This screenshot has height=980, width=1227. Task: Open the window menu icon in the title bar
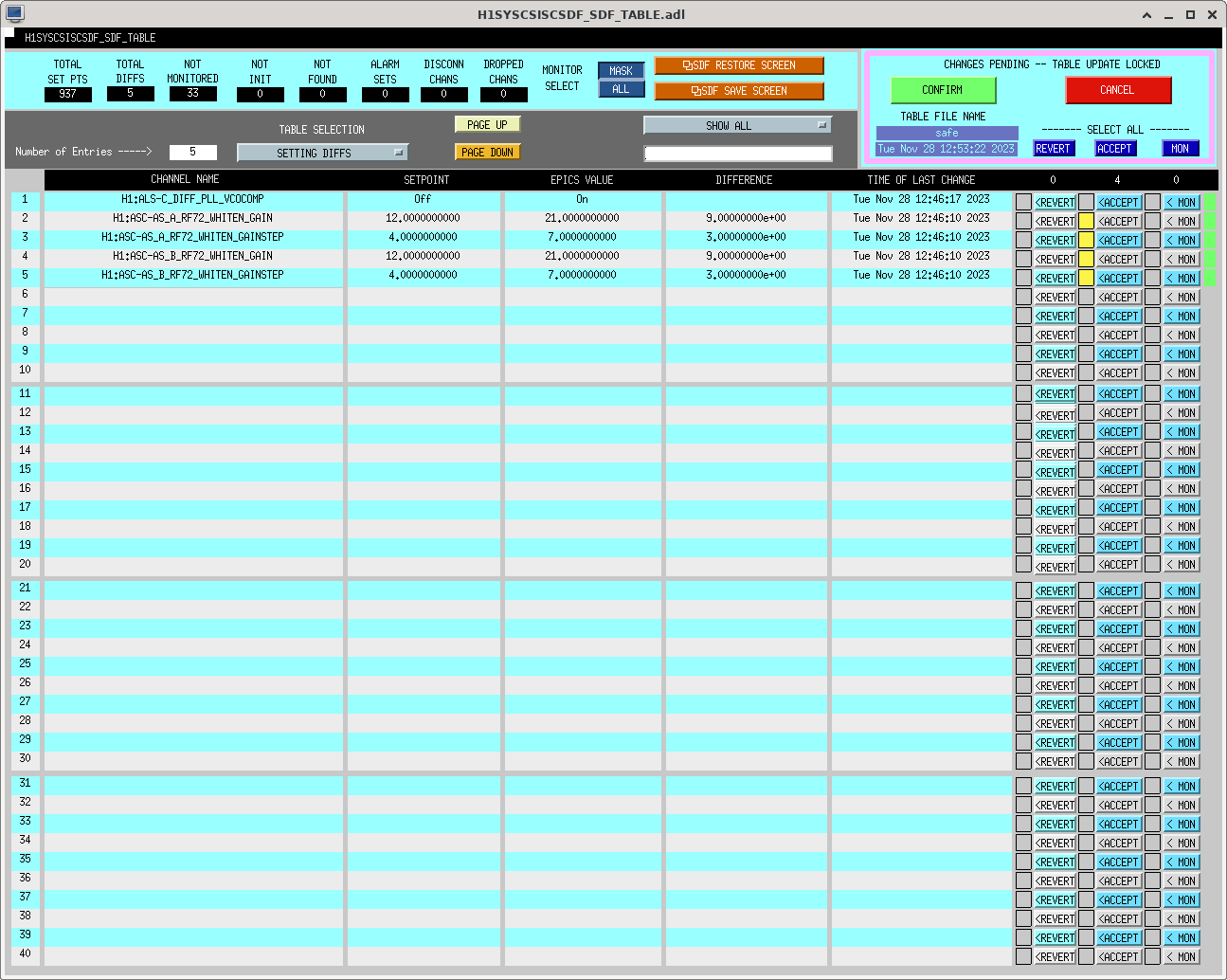click(x=14, y=14)
